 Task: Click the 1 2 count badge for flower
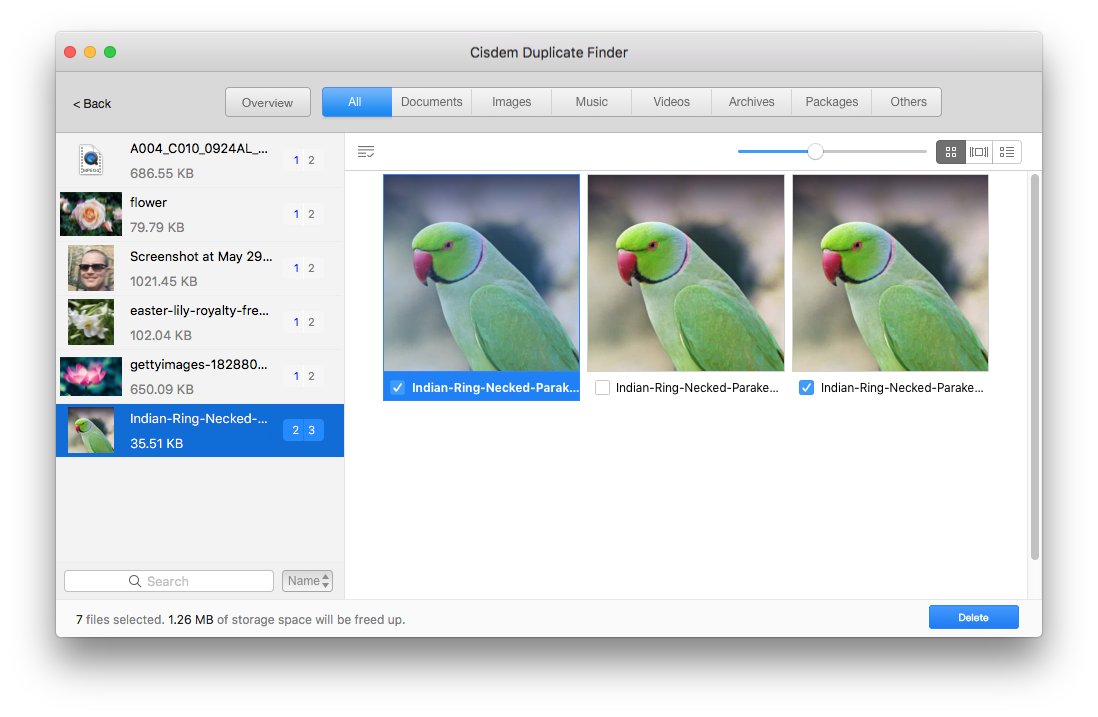click(303, 214)
